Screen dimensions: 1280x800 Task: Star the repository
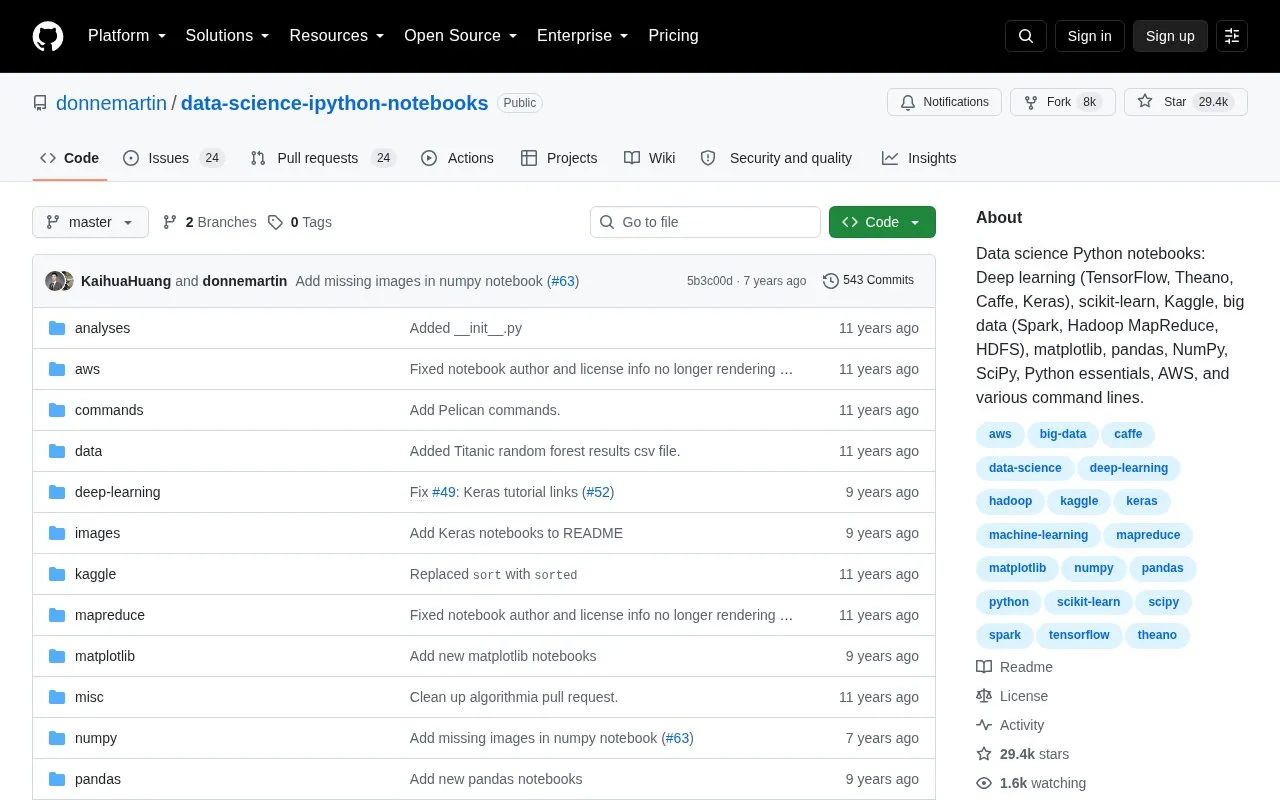point(1185,102)
